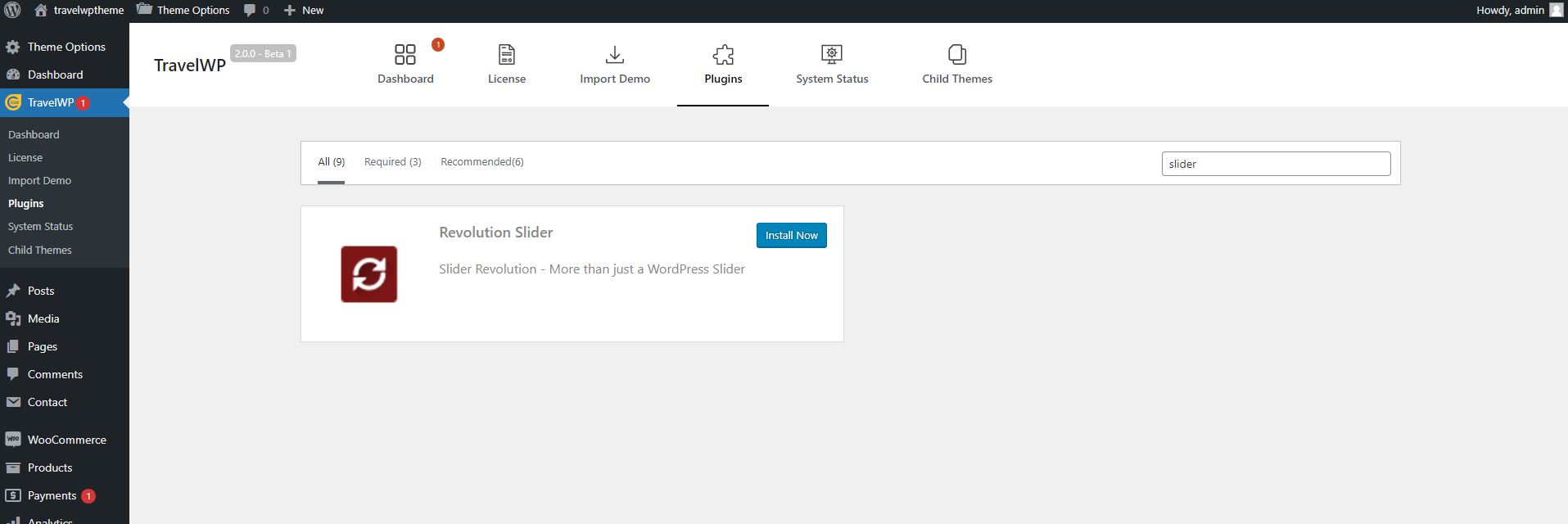Click the Revolution Slider plugin logo
The width and height of the screenshot is (1568, 524).
click(369, 274)
